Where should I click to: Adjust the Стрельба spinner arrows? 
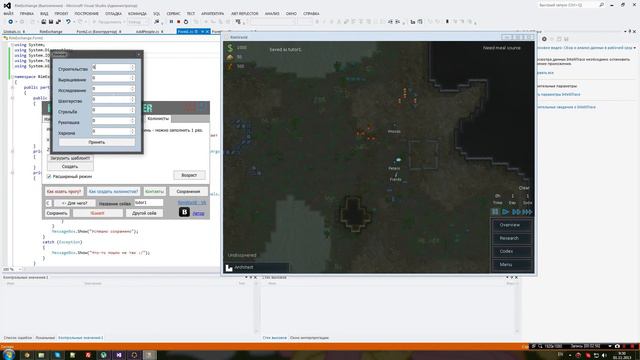pos(132,110)
